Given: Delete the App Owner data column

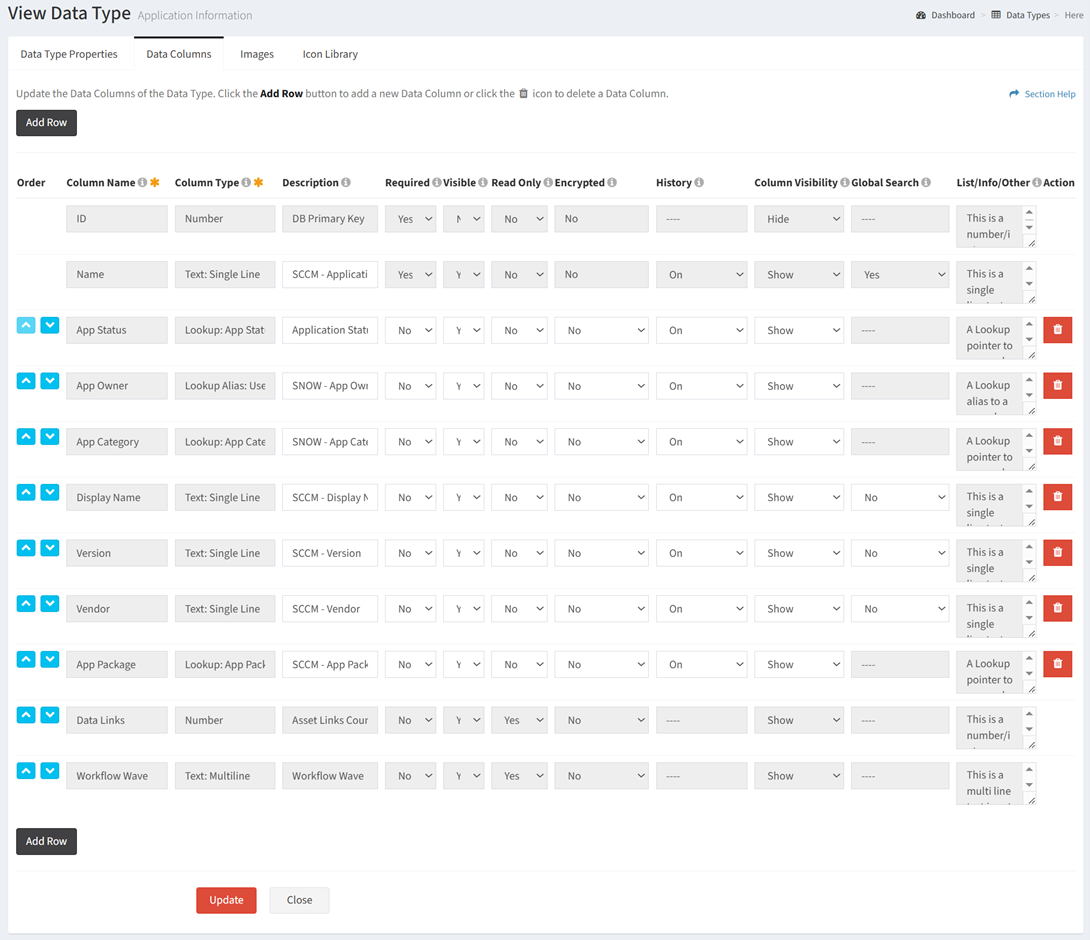Looking at the screenshot, I should 1057,385.
